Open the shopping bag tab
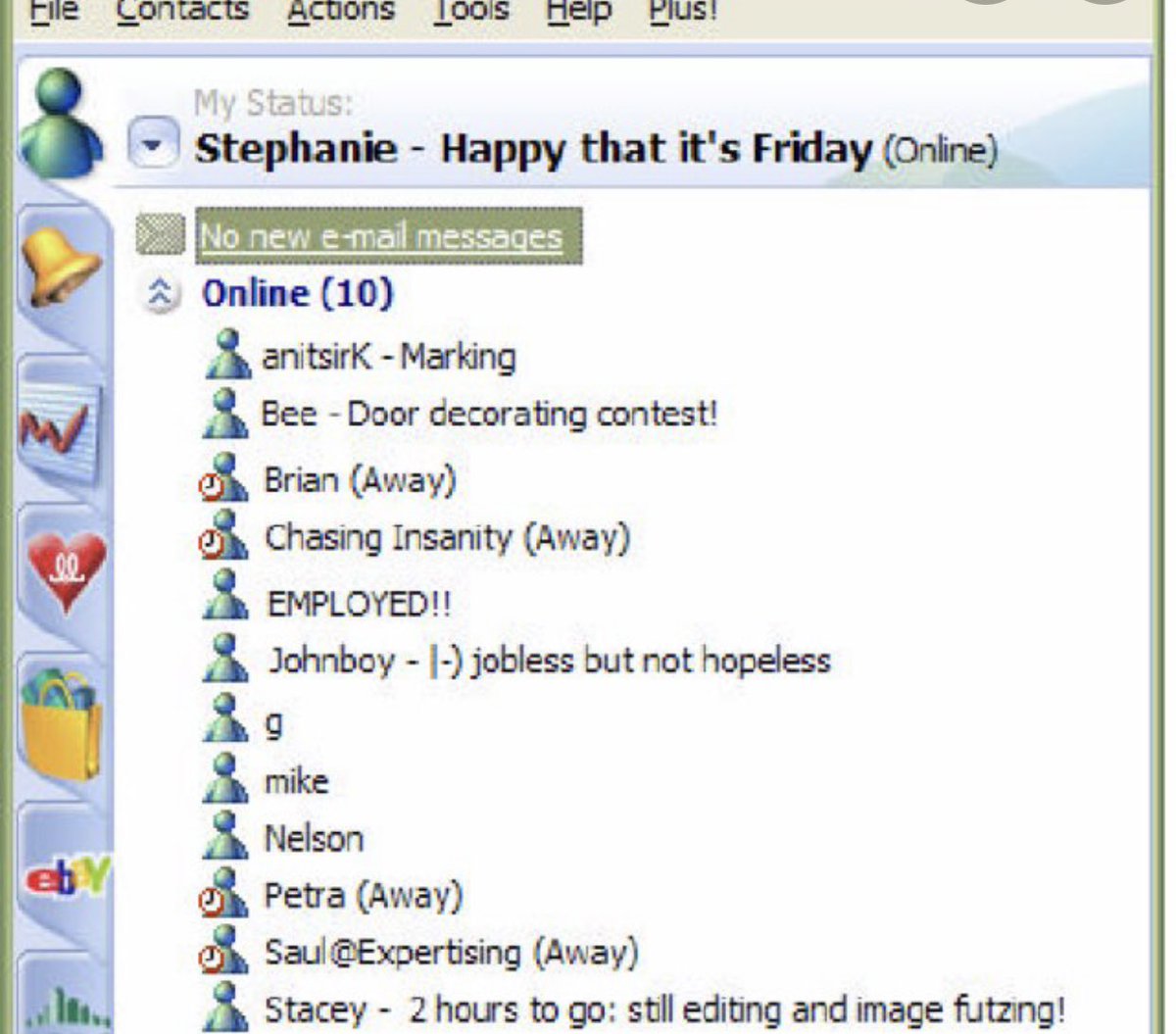 pos(63,723)
